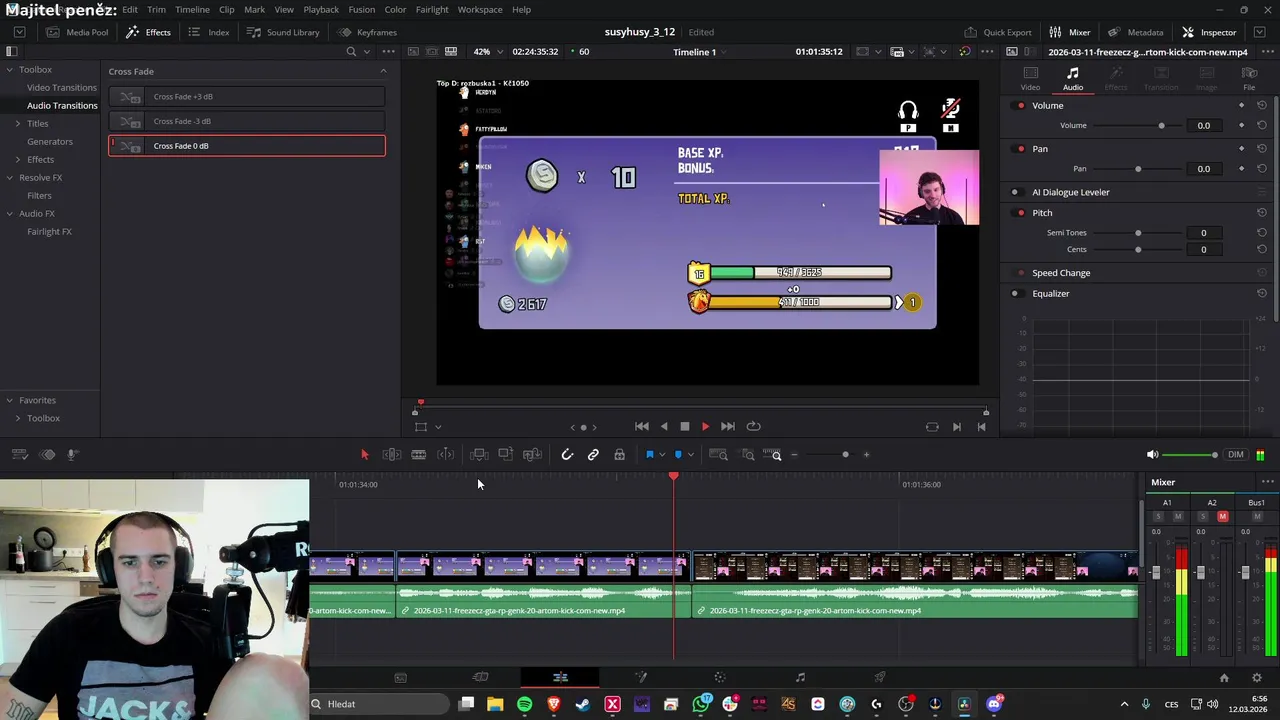Screen dimensions: 1280x720
Task: Click the Full Extent Zoom icon
Action: (718, 455)
